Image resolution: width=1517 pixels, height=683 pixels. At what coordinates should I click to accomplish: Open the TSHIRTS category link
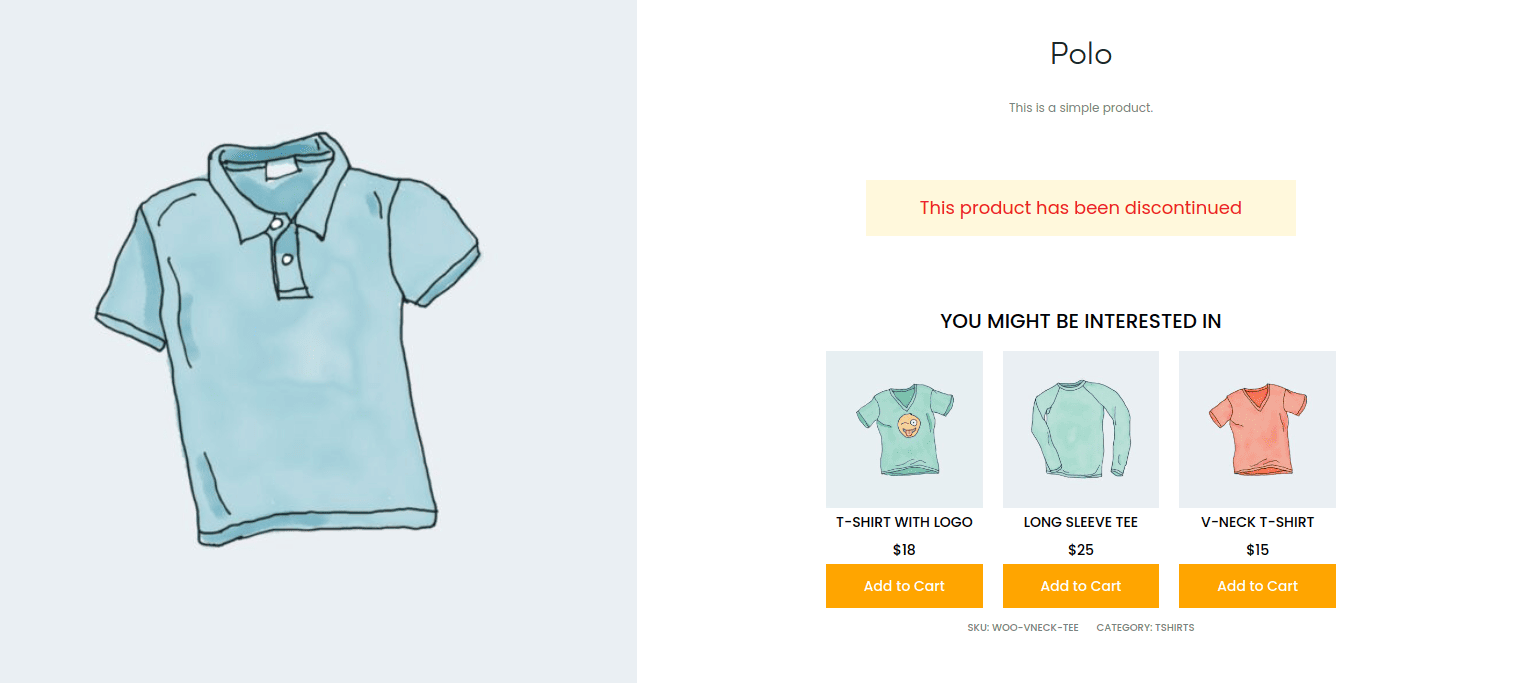pyautogui.click(x=1174, y=628)
